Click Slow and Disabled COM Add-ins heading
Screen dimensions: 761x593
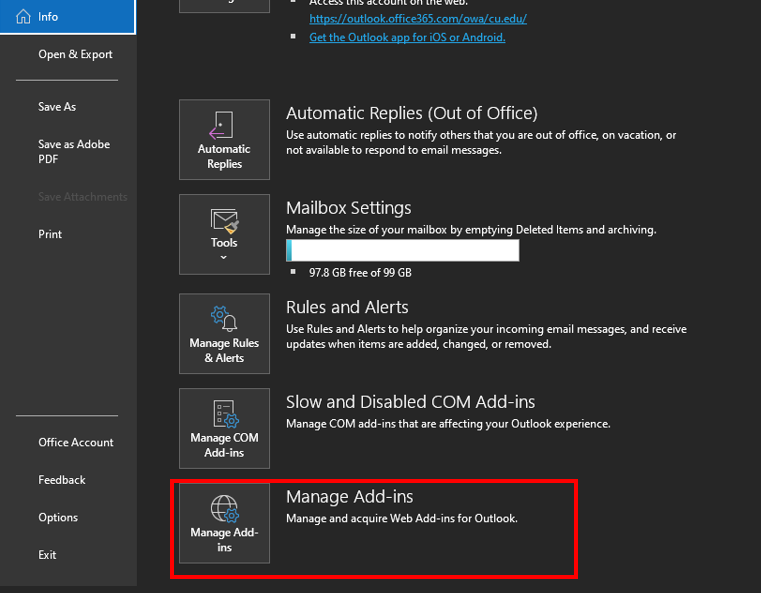tap(410, 402)
